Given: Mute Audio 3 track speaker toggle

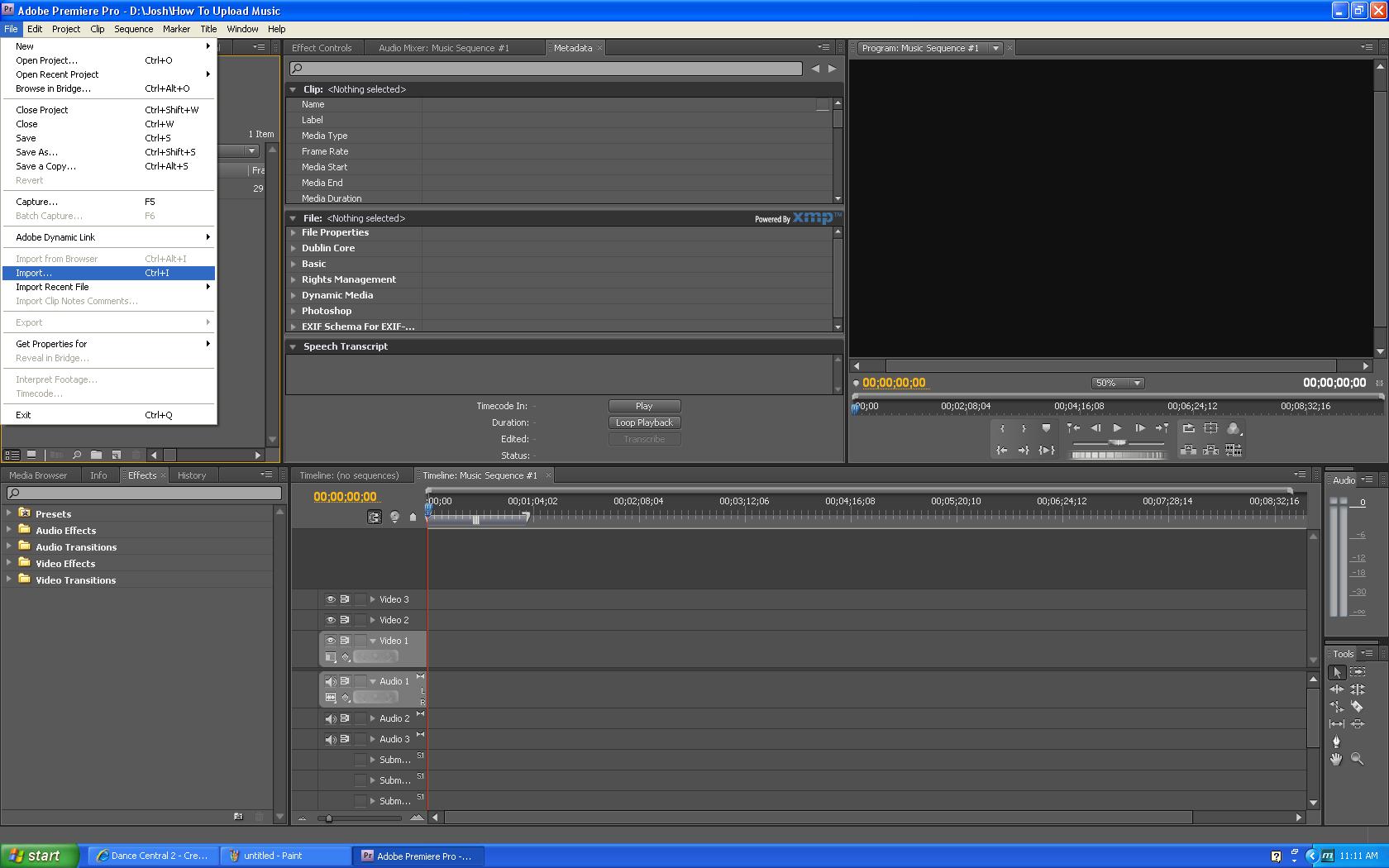Looking at the screenshot, I should pyautogui.click(x=331, y=739).
